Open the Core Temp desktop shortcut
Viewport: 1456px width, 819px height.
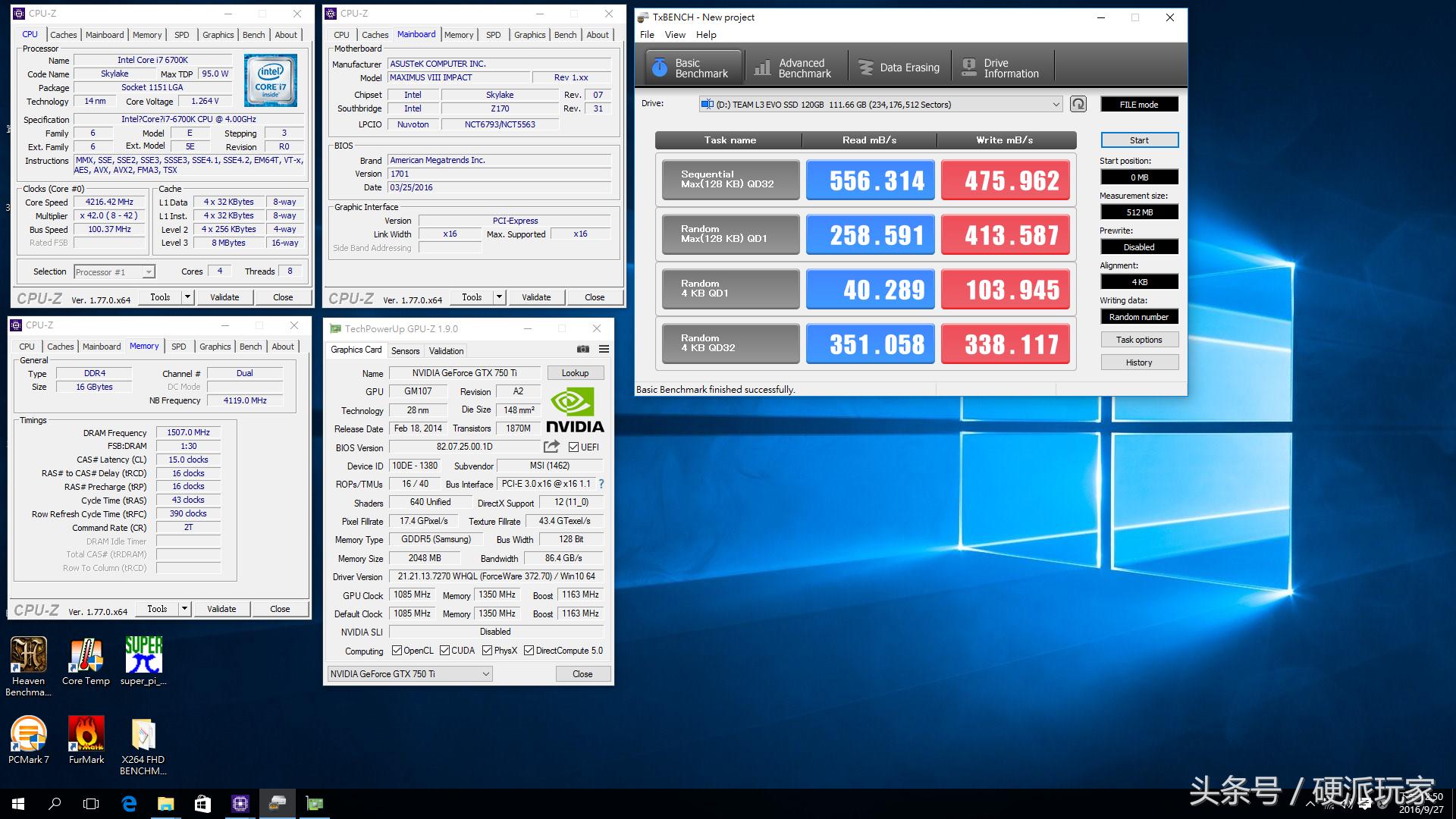coord(86,655)
